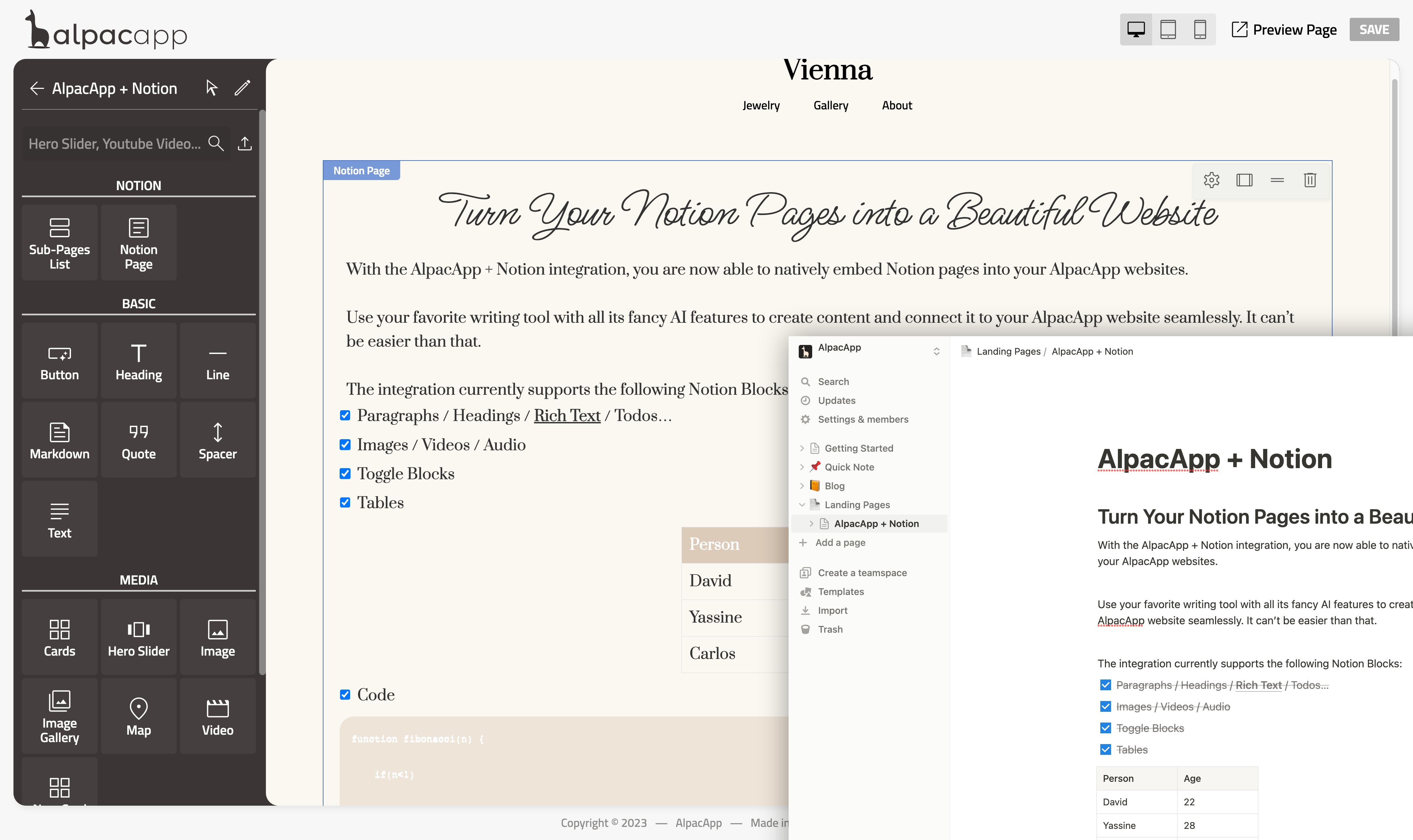1413x840 pixels.
Task: Delete Notion Page block trash icon
Action: click(x=1310, y=180)
